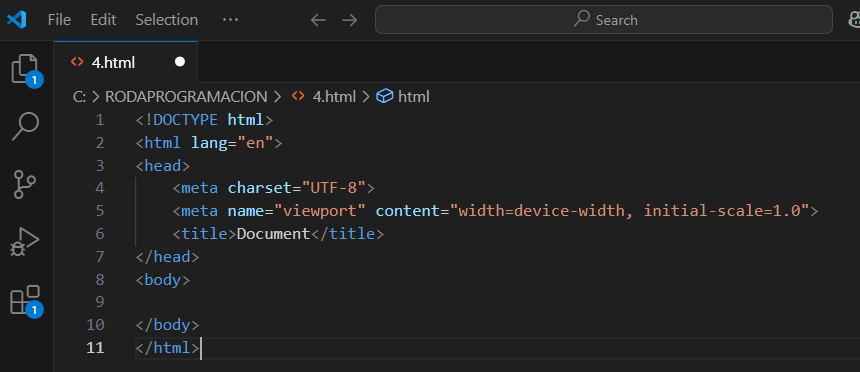860x372 pixels.
Task: Click the command center Search field
Action: coord(603,20)
